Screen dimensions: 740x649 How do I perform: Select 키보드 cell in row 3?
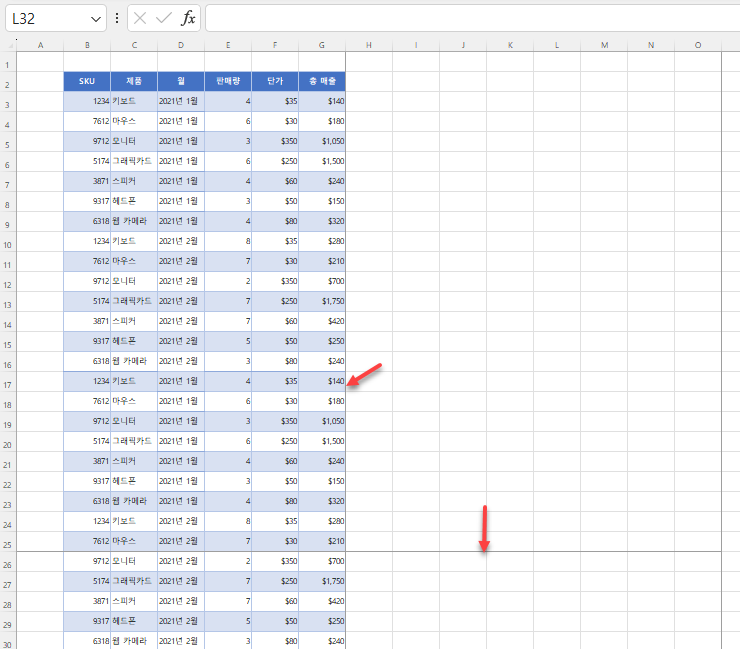pos(134,101)
